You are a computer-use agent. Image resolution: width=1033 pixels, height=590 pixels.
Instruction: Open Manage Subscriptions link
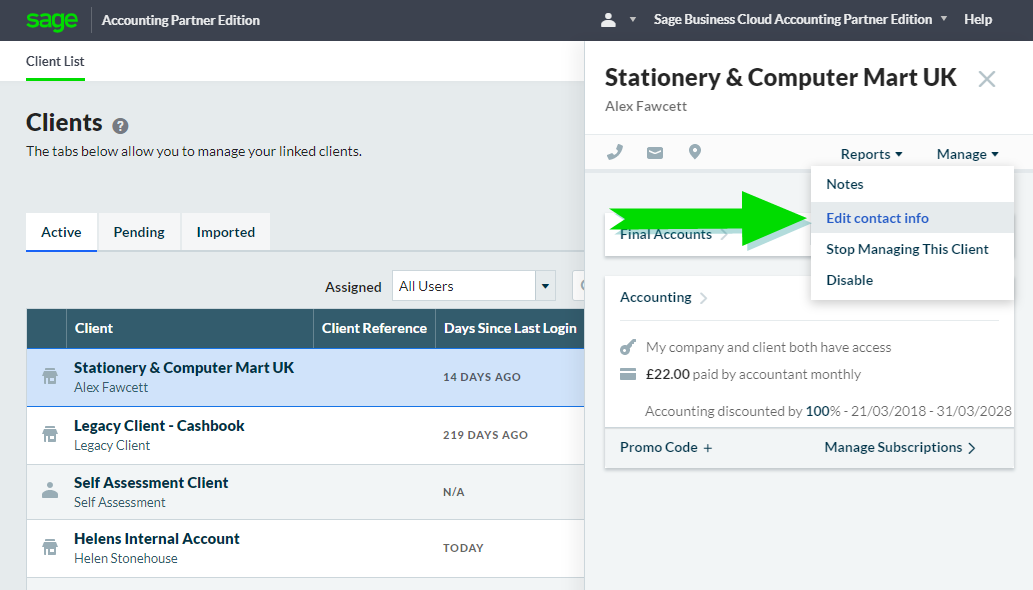point(899,447)
